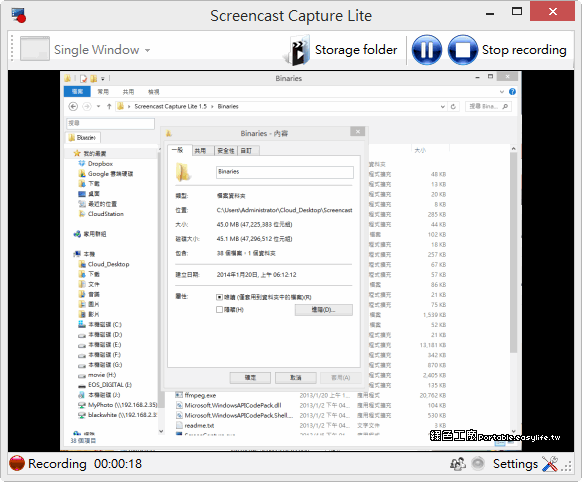This screenshot has height=482, width=582.
Task: Select Microsoft.WindowsAPICodePack.dll in file list
Action: pos(229,405)
